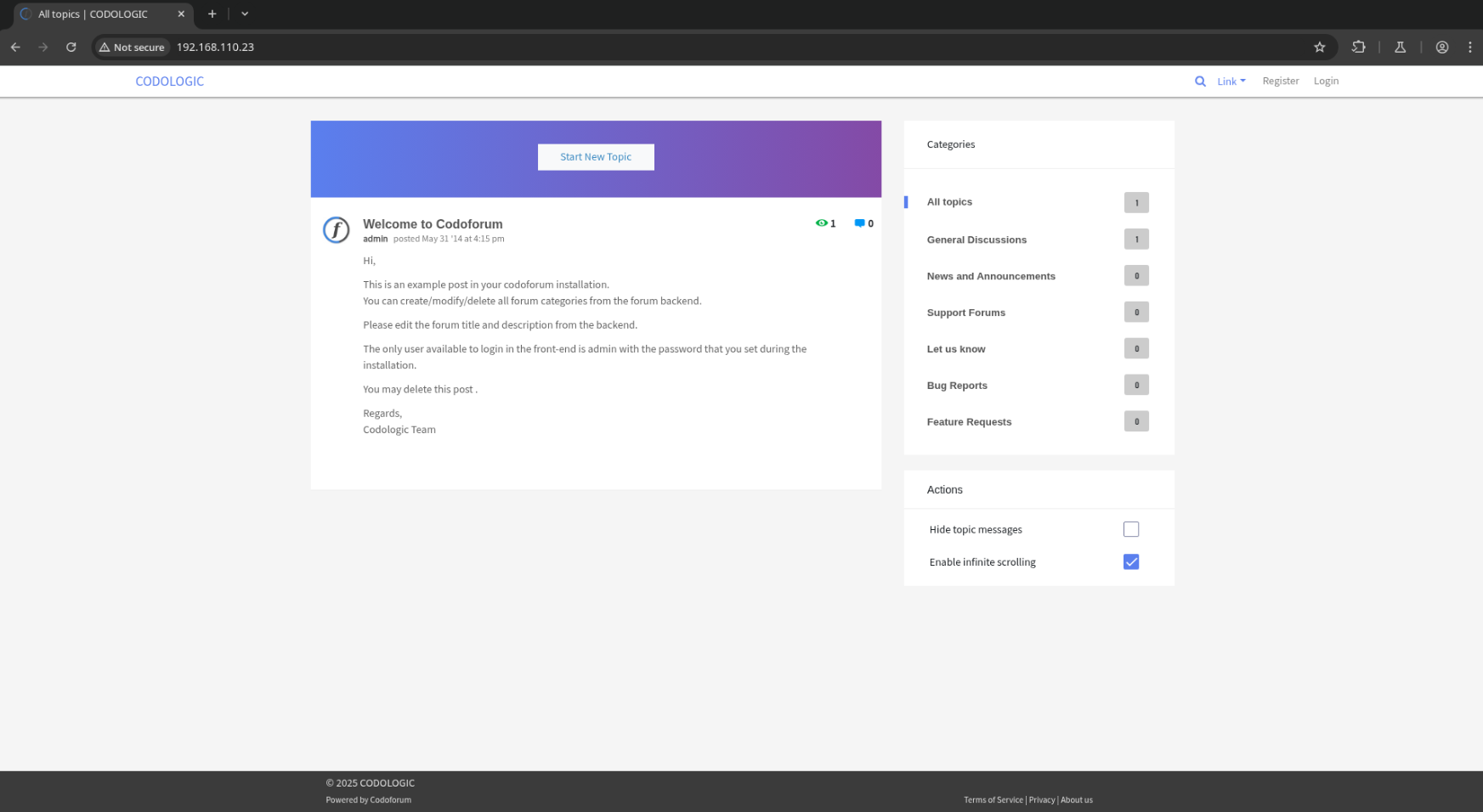Viewport: 1483px width, 812px height.
Task: Open the browser profile icon
Action: (1442, 48)
